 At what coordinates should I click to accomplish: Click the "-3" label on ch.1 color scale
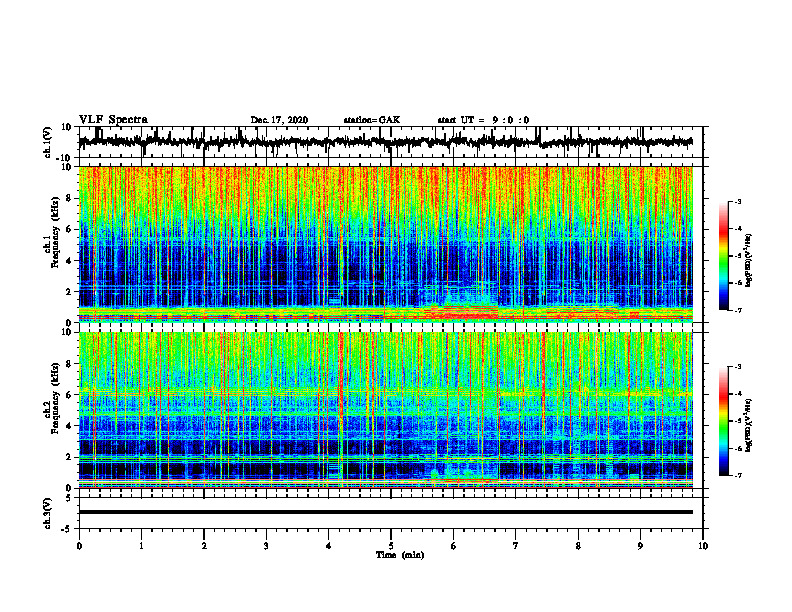click(737, 201)
